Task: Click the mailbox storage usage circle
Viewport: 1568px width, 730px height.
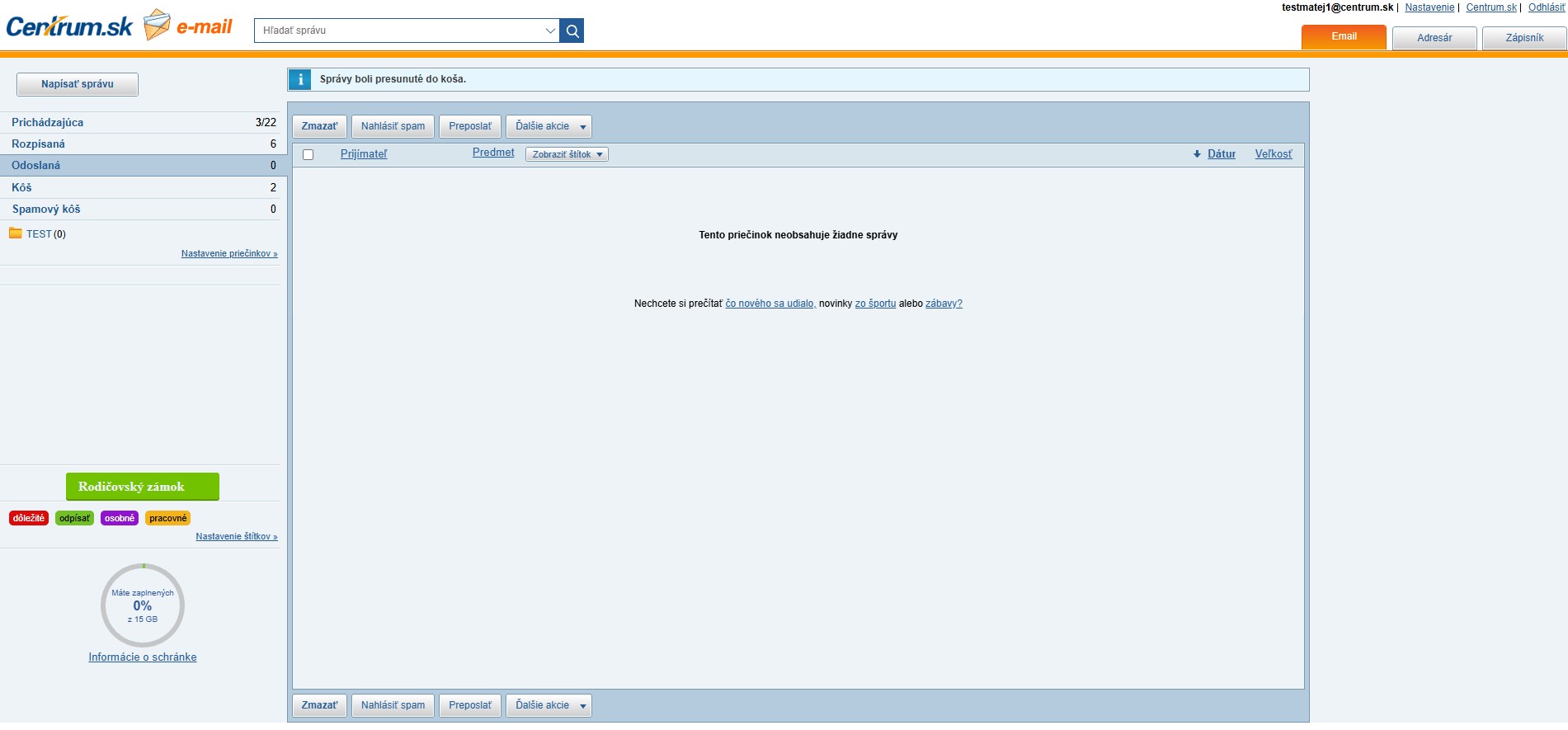Action: click(143, 605)
